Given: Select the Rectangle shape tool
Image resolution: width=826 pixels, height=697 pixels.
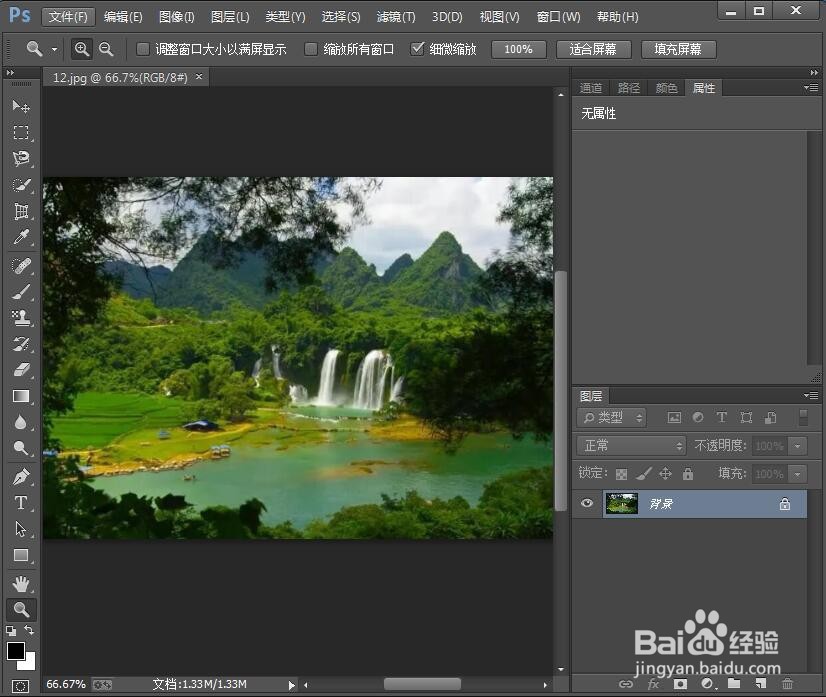Looking at the screenshot, I should [21, 555].
